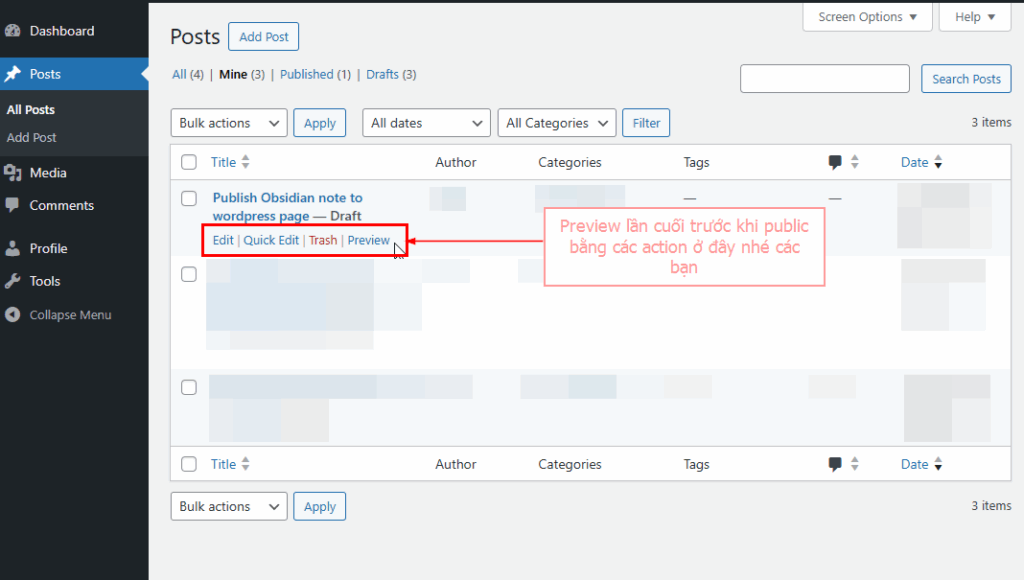
Task: Click the Media icon in sidebar
Action: tap(13, 173)
